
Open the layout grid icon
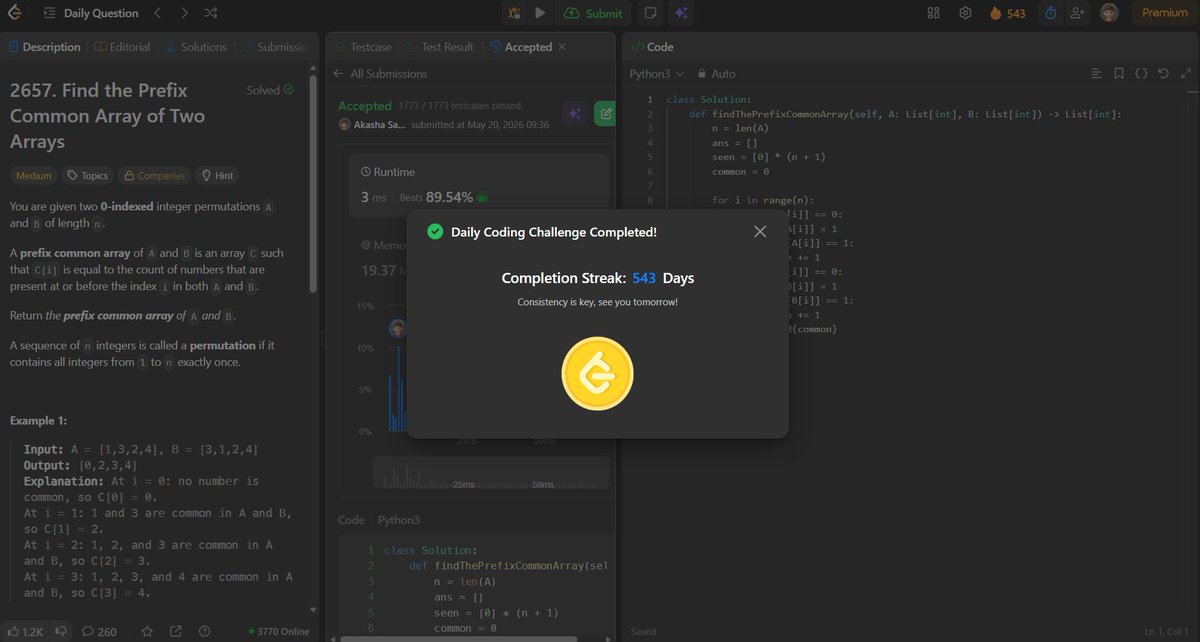[934, 13]
